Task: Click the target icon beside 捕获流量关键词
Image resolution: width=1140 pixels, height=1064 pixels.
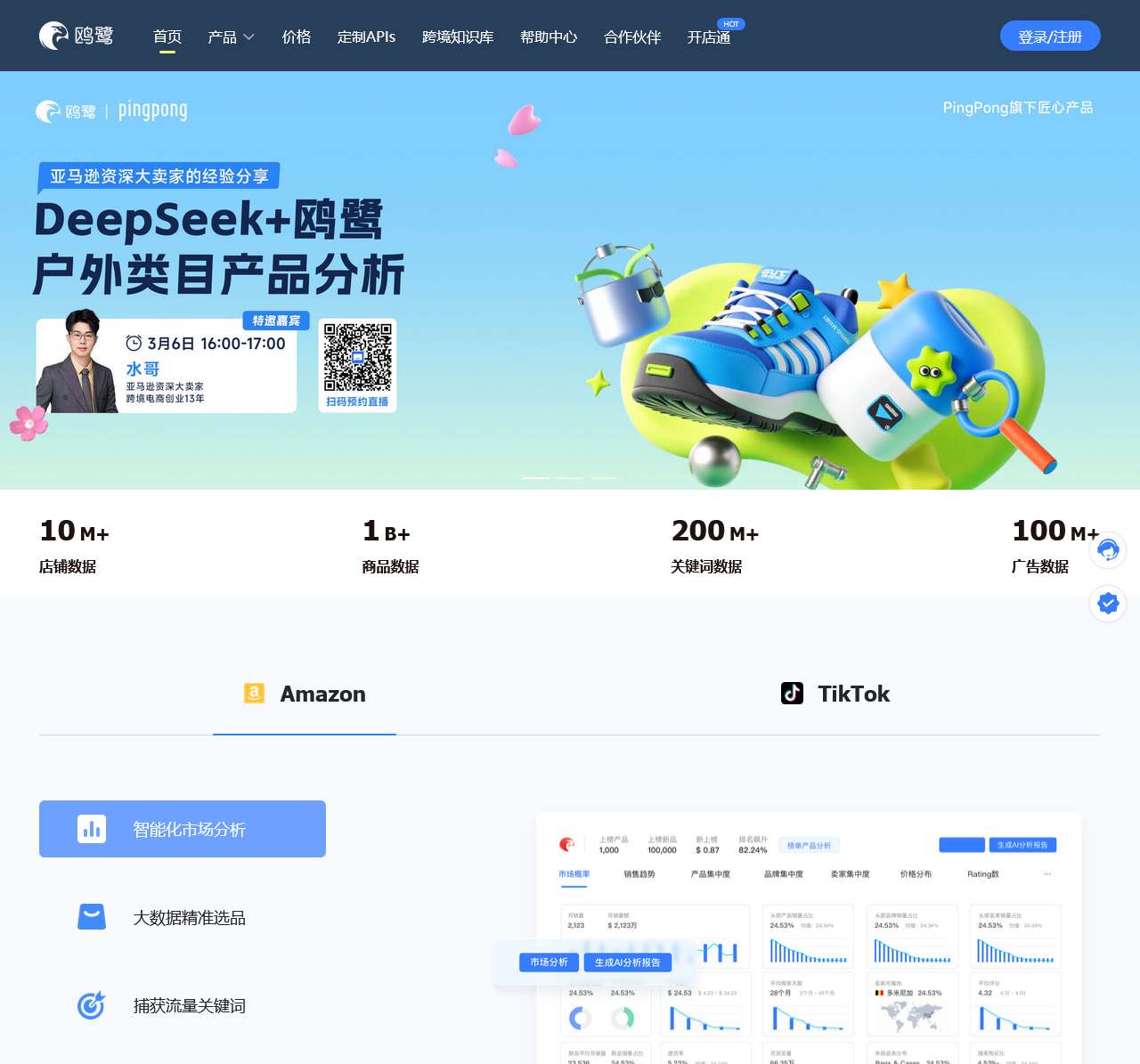Action: 92,1004
